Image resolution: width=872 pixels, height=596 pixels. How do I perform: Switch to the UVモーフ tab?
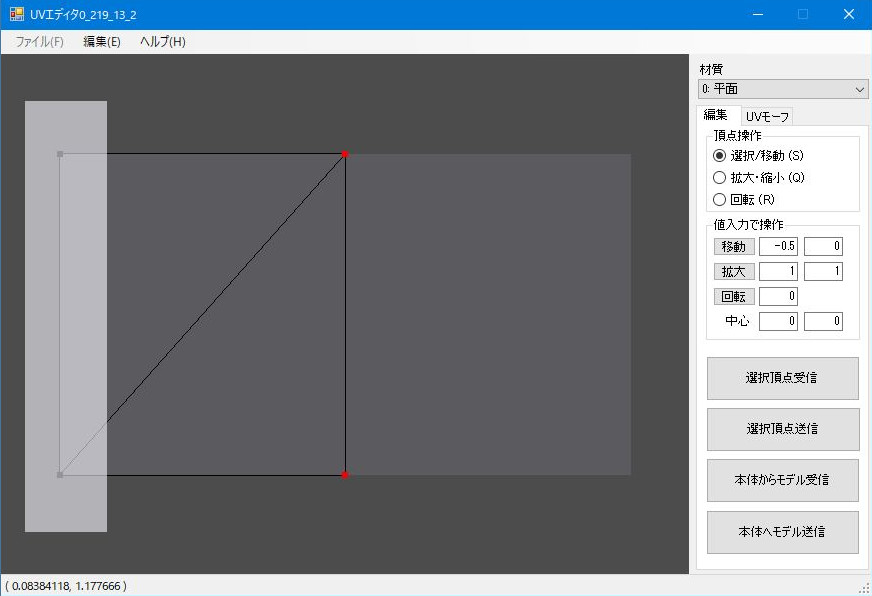pos(767,116)
